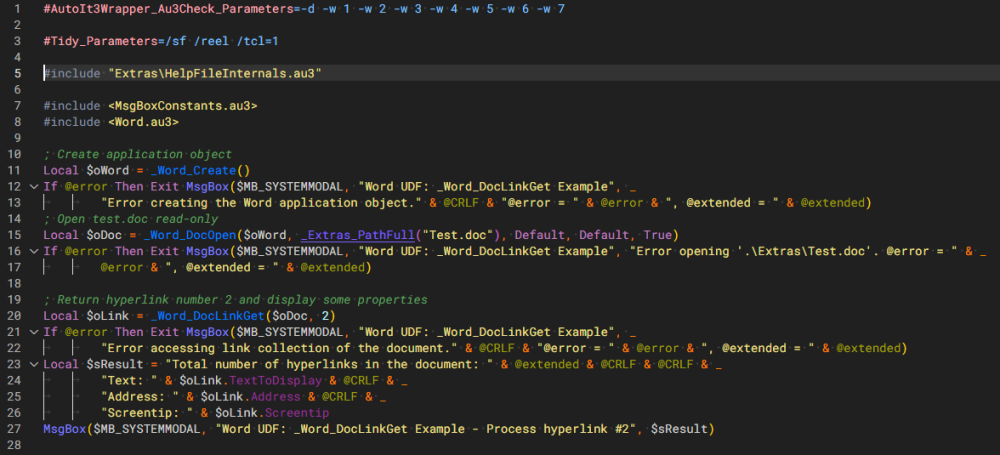
Task: Click the "Total number of hyperlinks" string
Action: pyautogui.click(x=328, y=364)
